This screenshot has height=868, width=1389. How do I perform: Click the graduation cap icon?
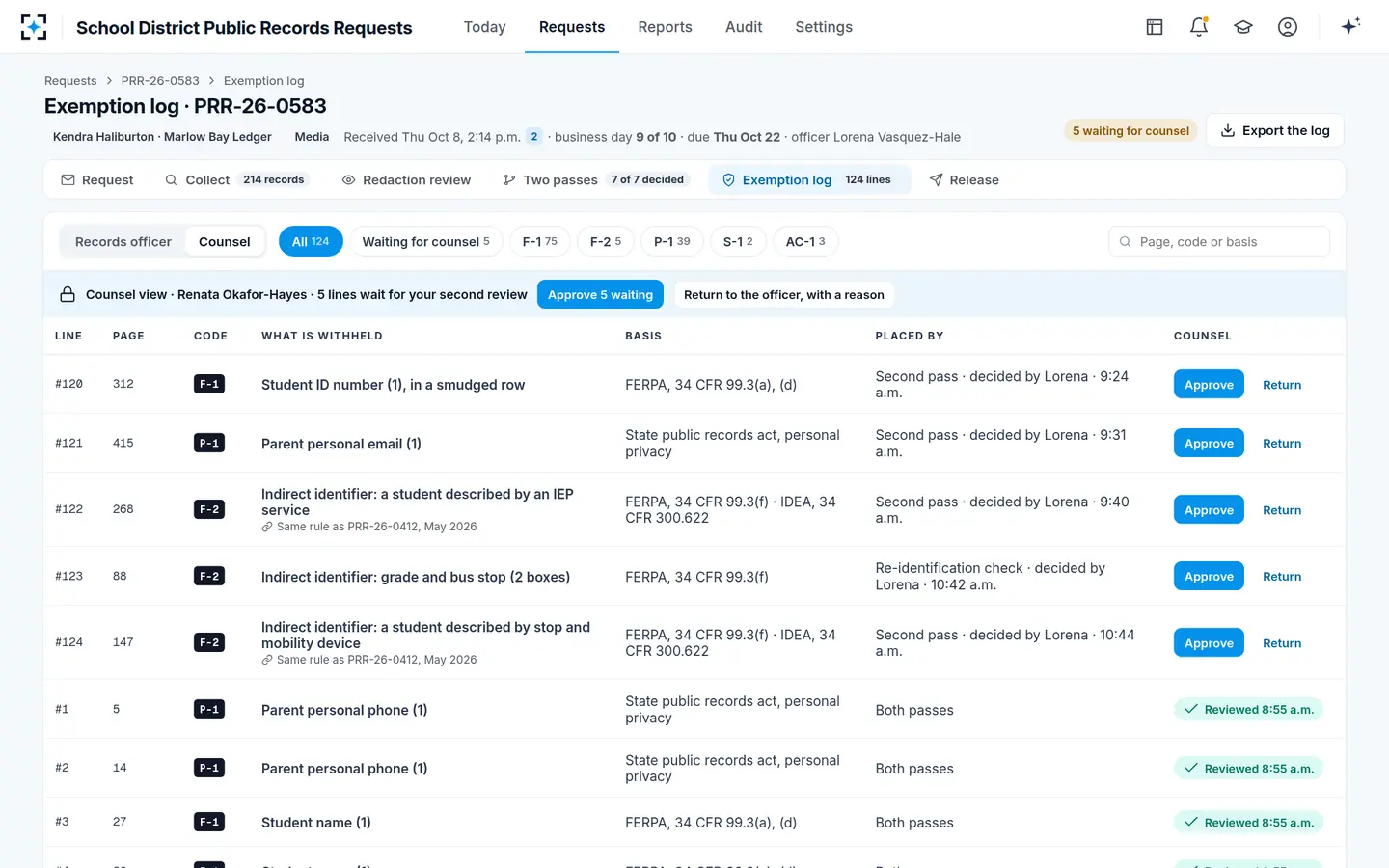click(1243, 27)
